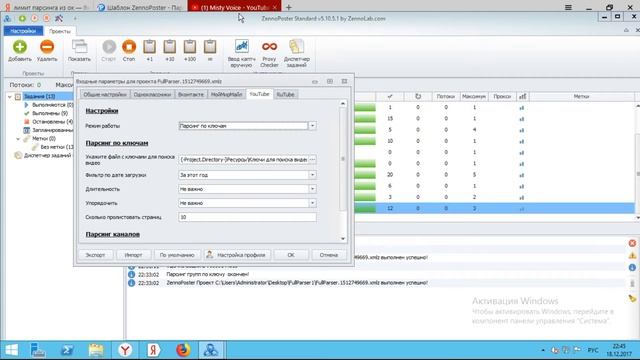Click statistics column header icon
This screenshot has height=360, width=640.
522,96
